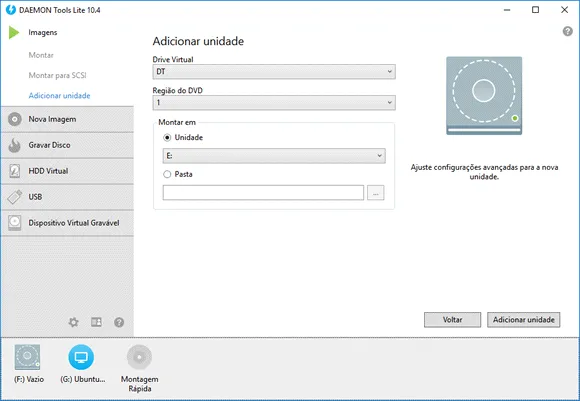
Task: Open the Dispositivo Virtual Gravável section
Action: click(67, 223)
